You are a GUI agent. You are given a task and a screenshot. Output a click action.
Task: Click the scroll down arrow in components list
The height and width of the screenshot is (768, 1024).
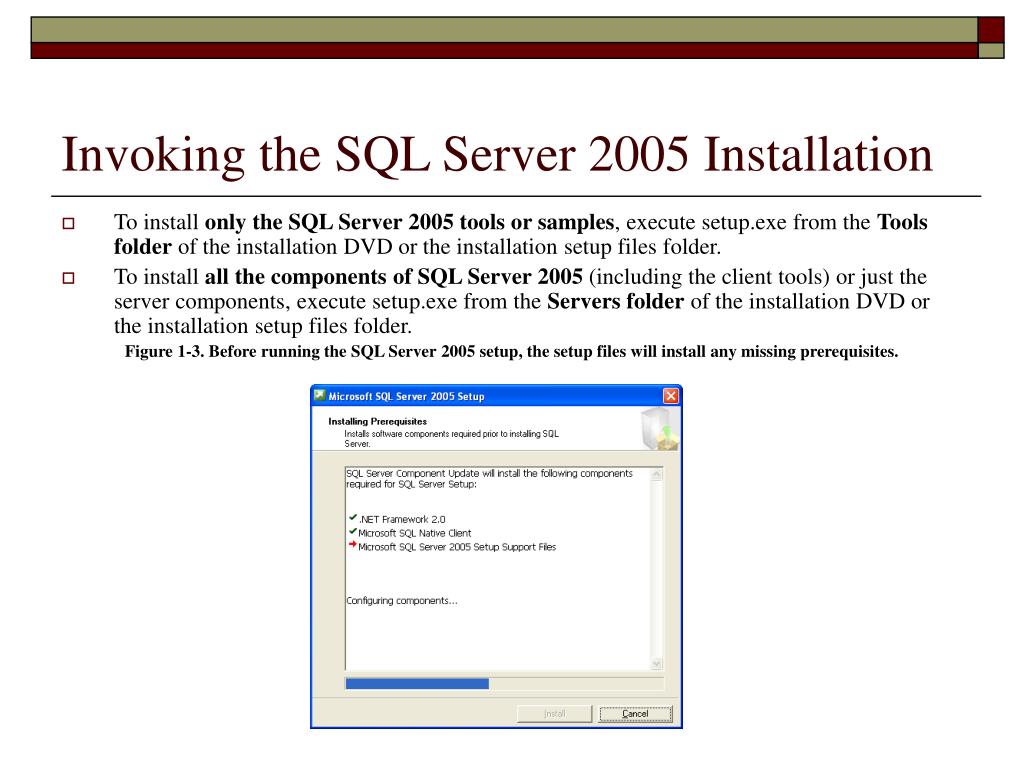[657, 664]
